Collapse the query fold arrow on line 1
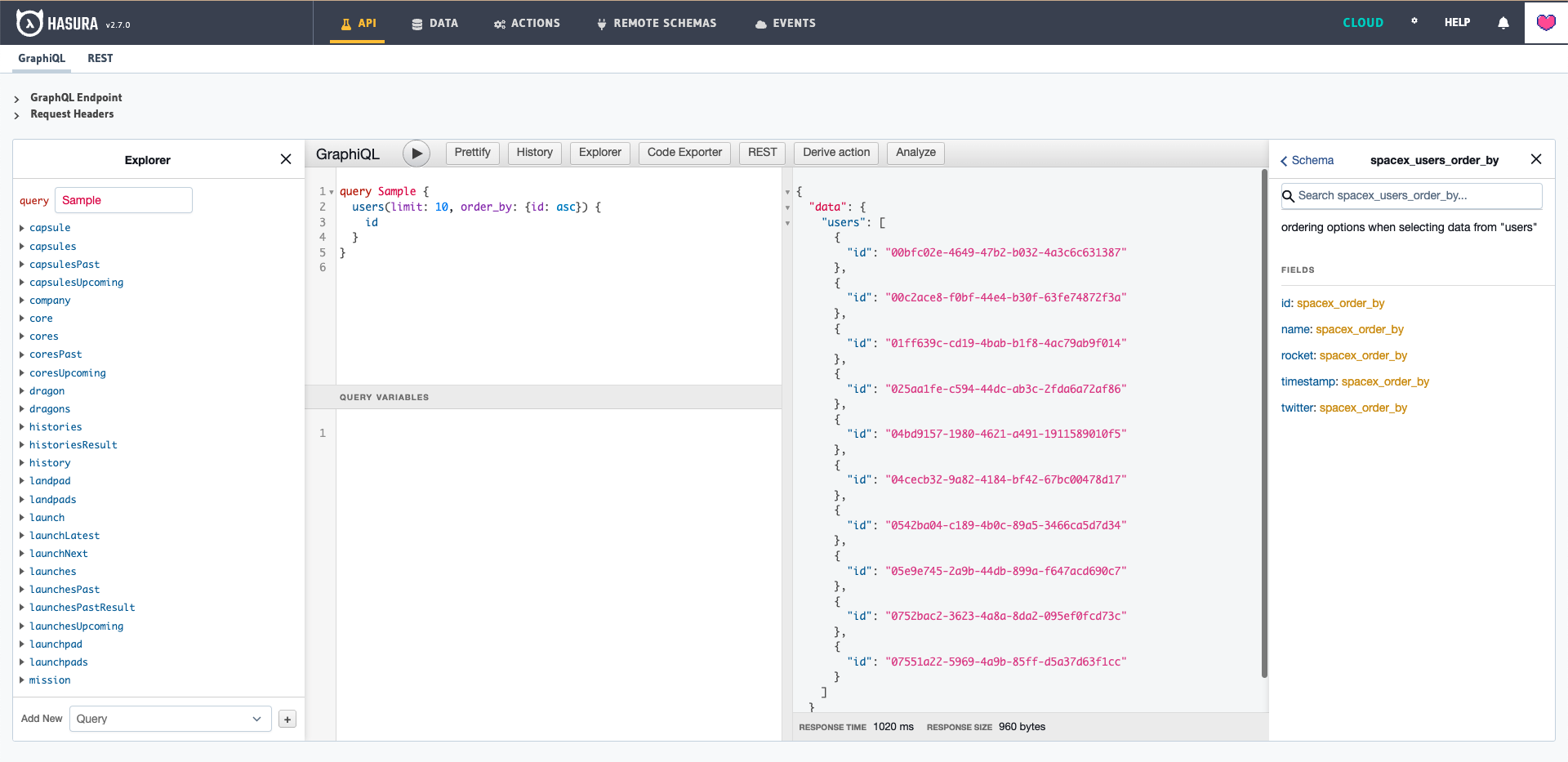This screenshot has width=1568, height=762. [332, 192]
